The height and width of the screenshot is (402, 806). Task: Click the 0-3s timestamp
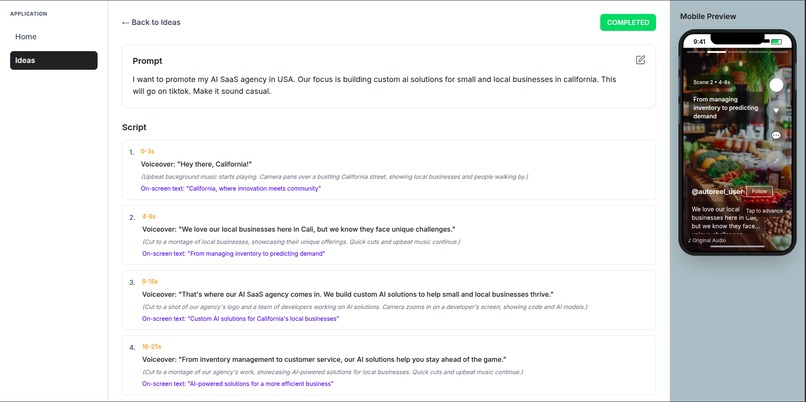(148, 151)
